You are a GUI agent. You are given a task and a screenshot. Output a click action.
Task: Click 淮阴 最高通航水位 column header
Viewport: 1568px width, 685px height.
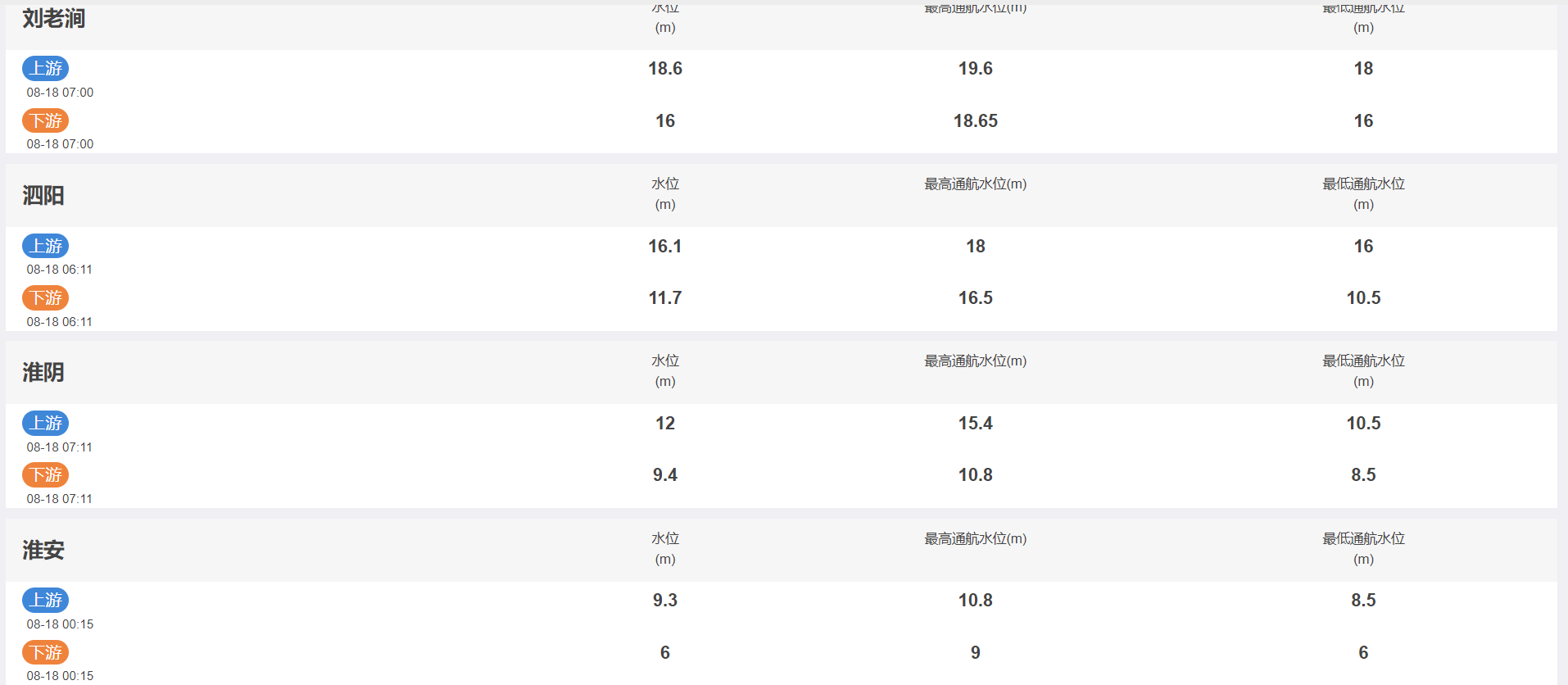(x=976, y=361)
